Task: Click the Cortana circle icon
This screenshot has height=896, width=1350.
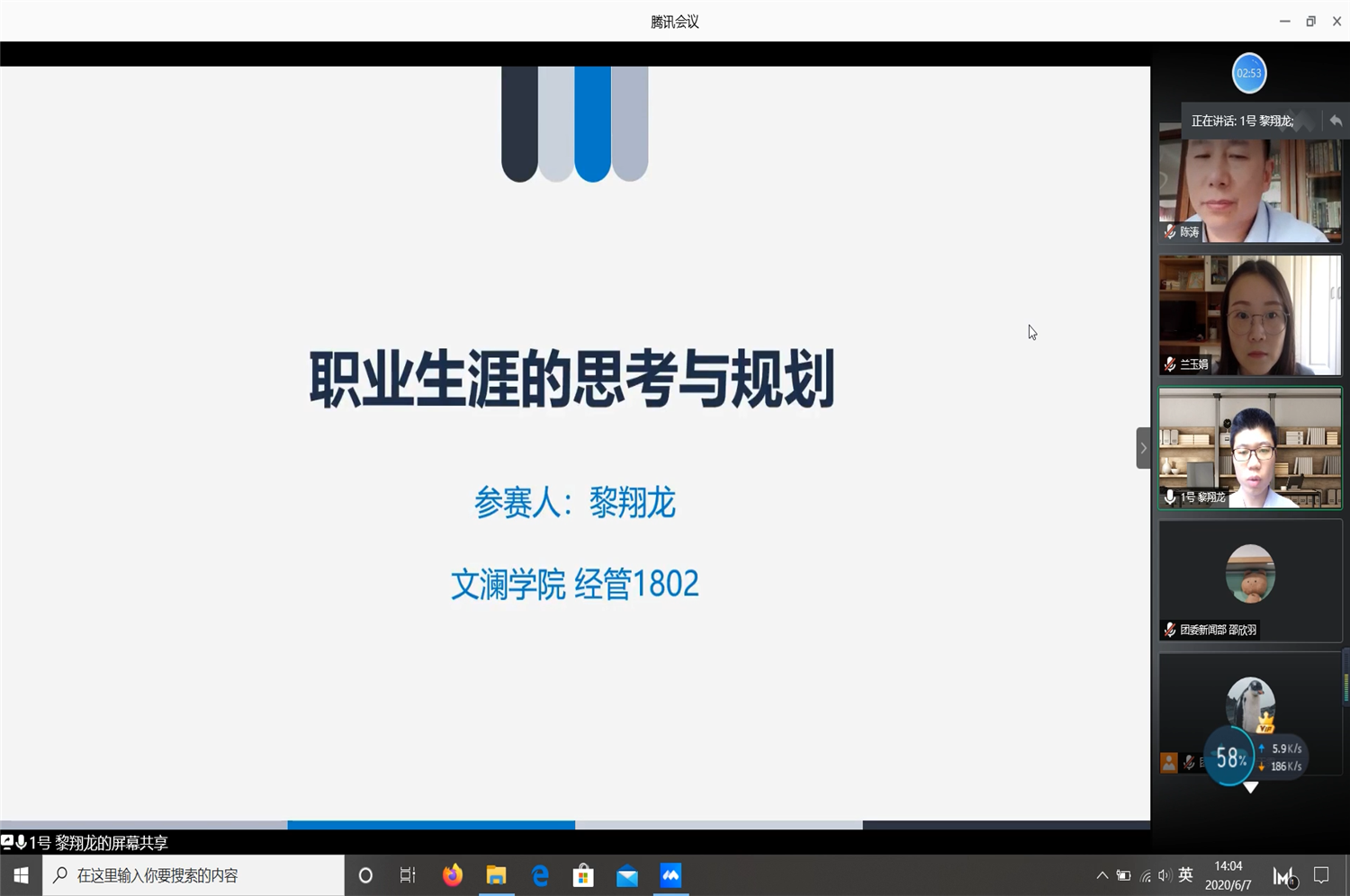Action: [x=365, y=875]
